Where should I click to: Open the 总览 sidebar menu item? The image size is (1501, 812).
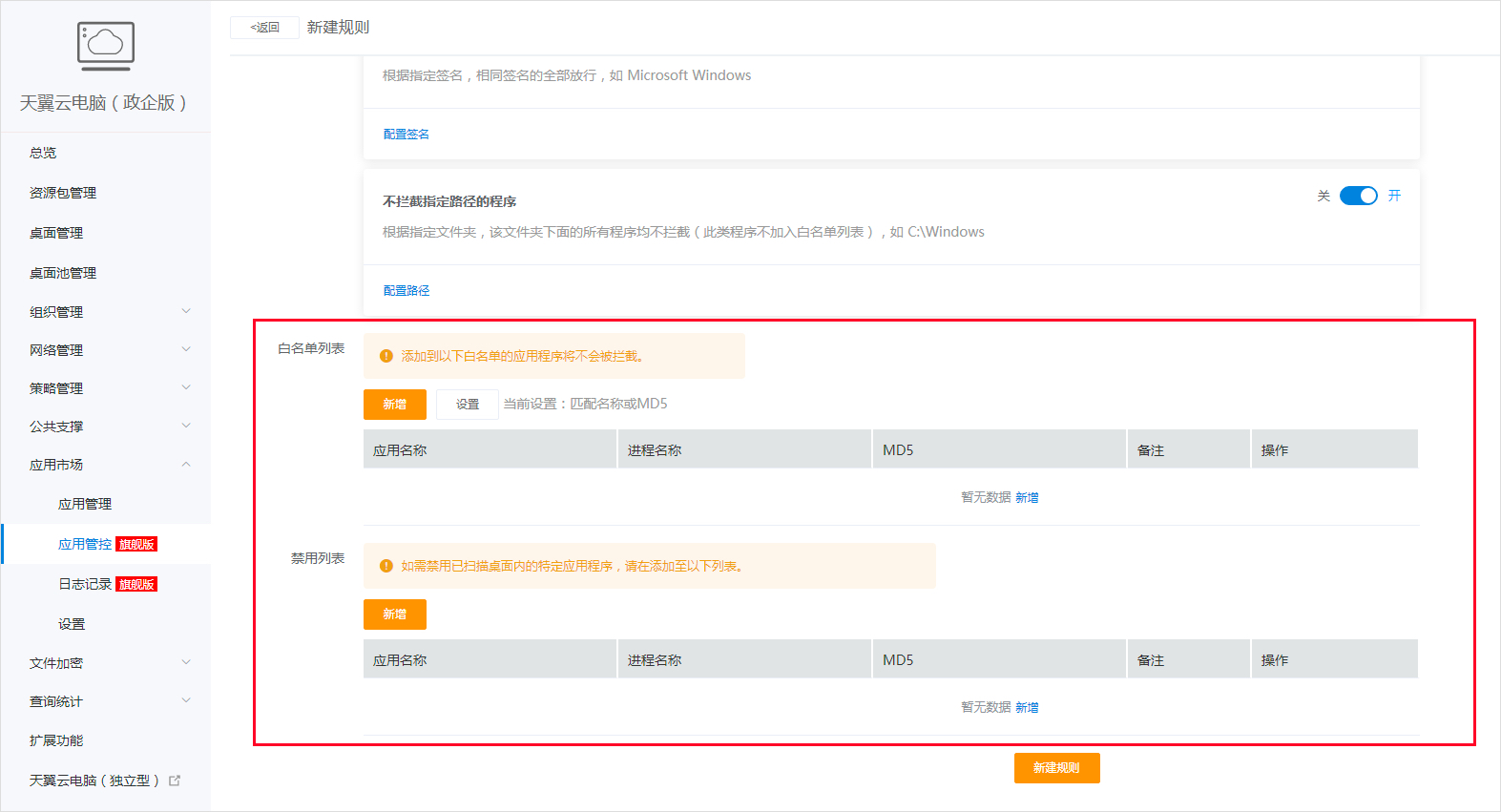pyautogui.click(x=43, y=153)
